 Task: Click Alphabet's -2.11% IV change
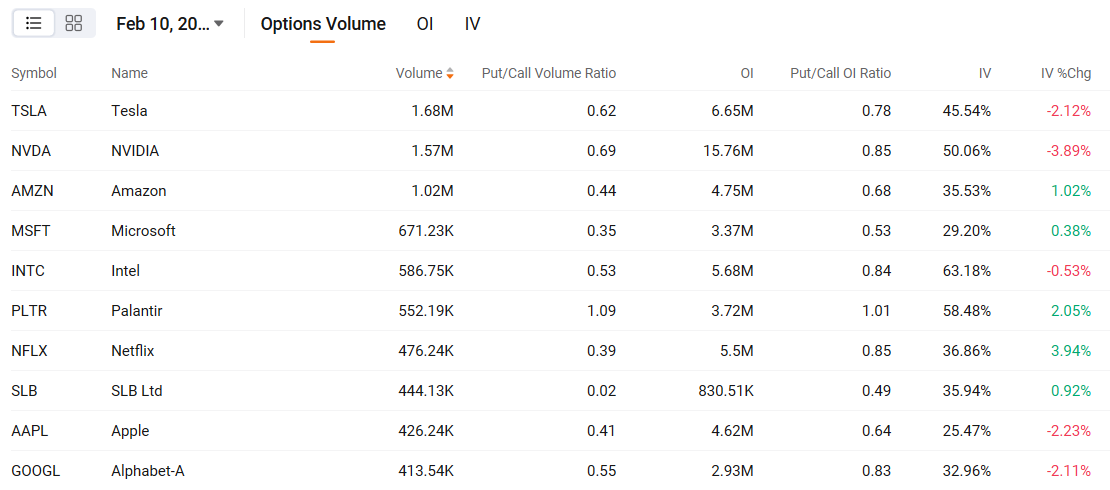pos(1069,471)
